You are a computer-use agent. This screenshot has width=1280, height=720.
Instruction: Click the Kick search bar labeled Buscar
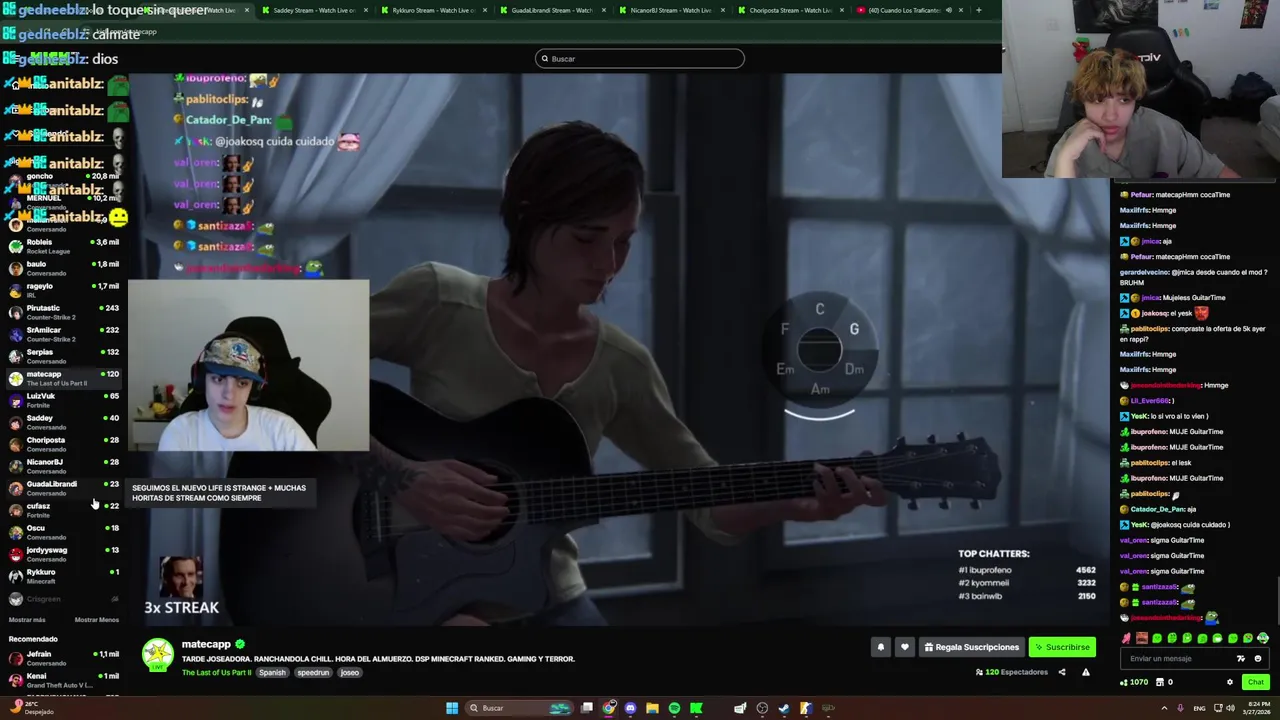640,59
